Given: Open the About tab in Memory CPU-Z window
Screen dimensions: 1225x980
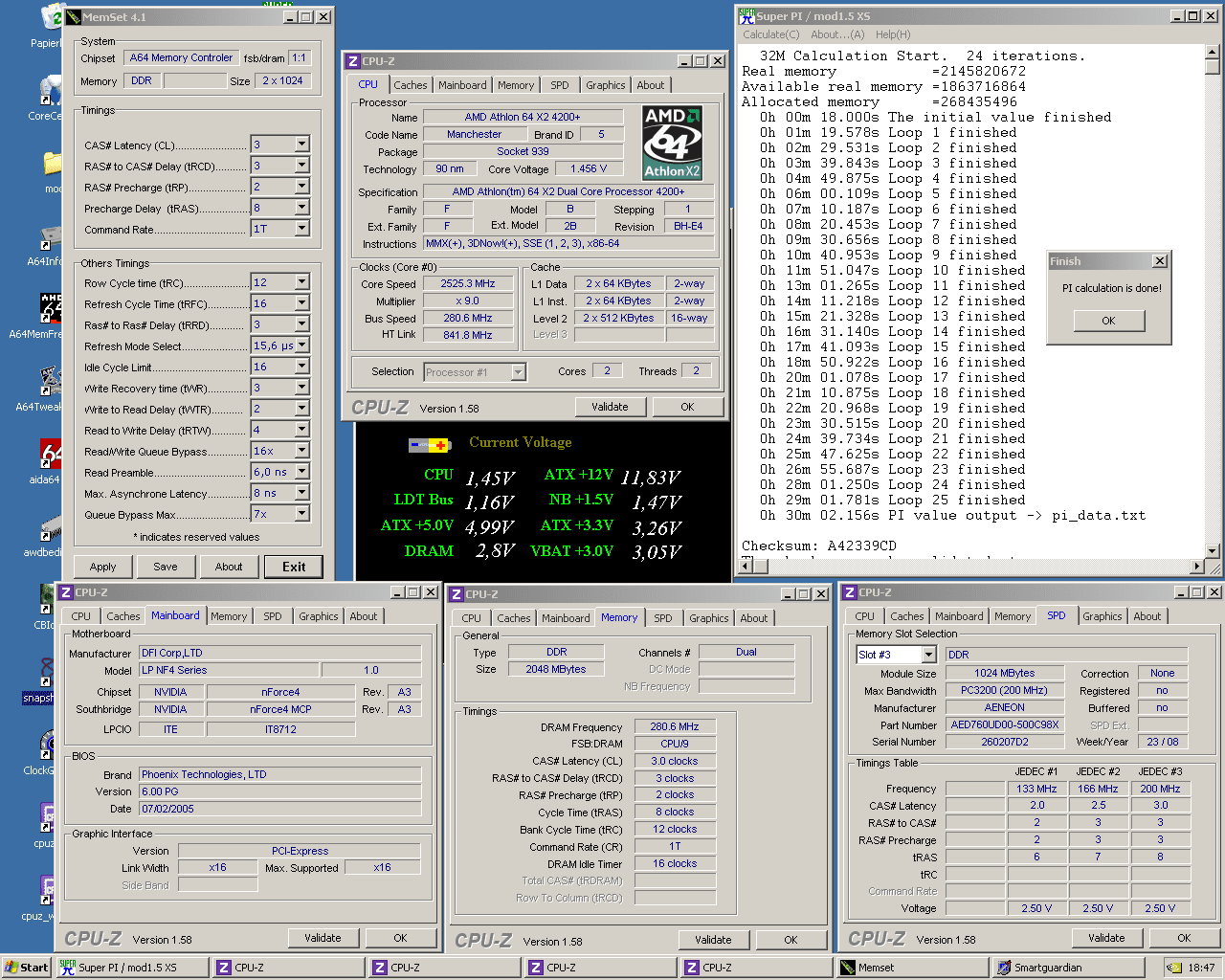Looking at the screenshot, I should coord(754,618).
